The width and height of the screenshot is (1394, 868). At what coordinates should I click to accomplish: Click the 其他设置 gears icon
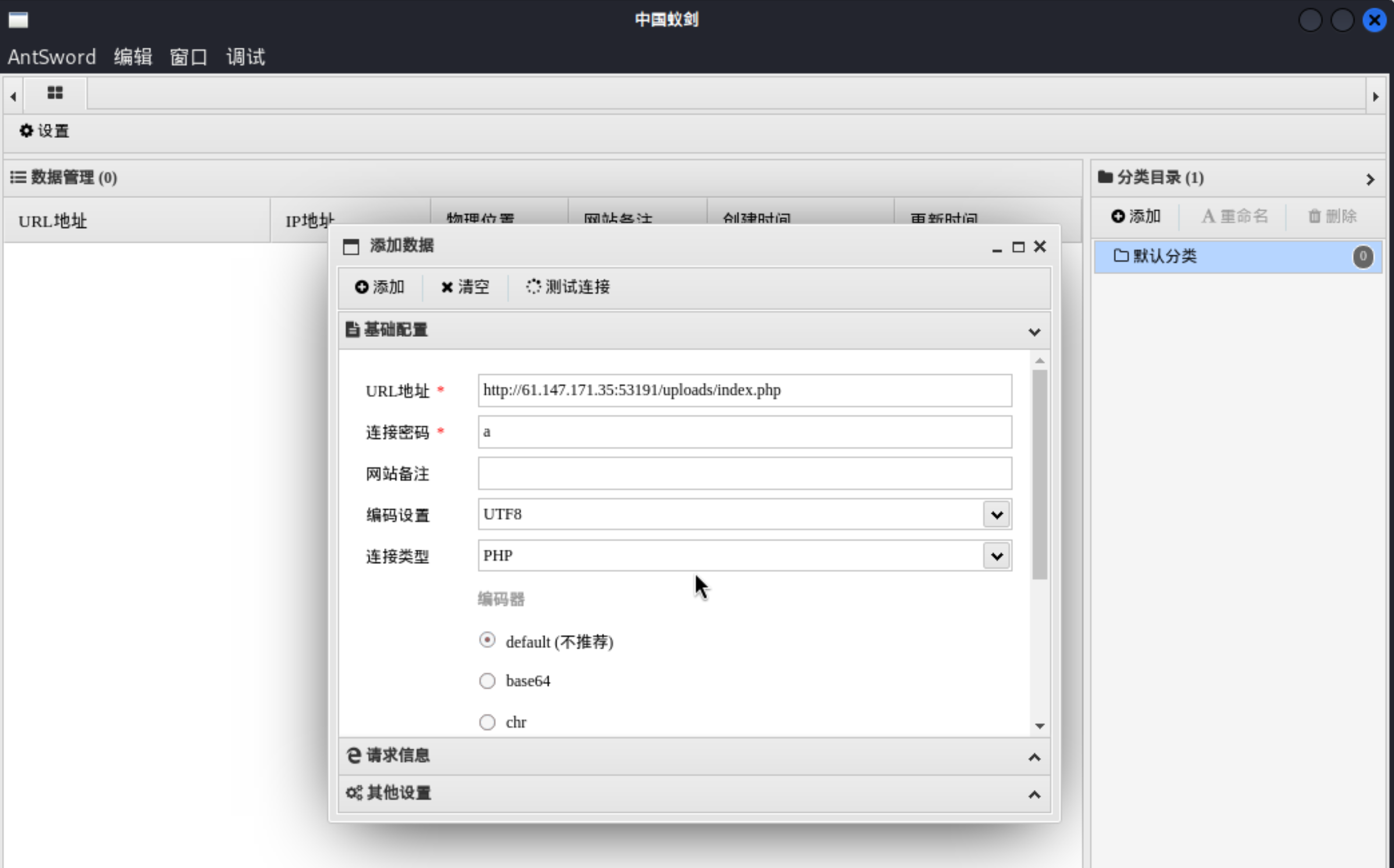[354, 792]
